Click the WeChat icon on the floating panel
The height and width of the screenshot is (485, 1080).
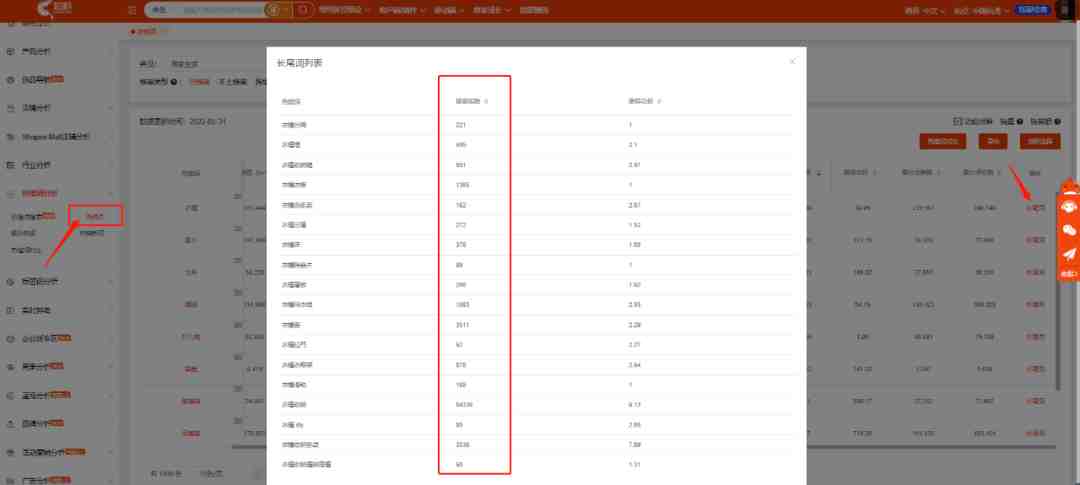[x=1069, y=231]
